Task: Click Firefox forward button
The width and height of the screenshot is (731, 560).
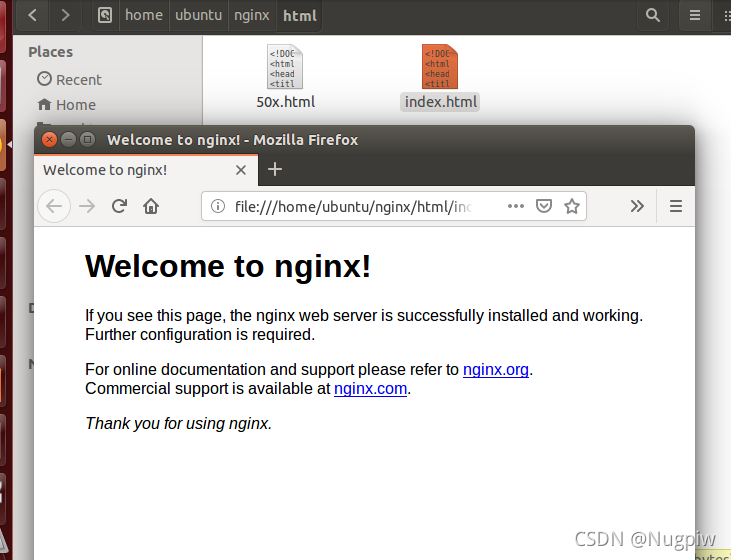Action: (87, 206)
